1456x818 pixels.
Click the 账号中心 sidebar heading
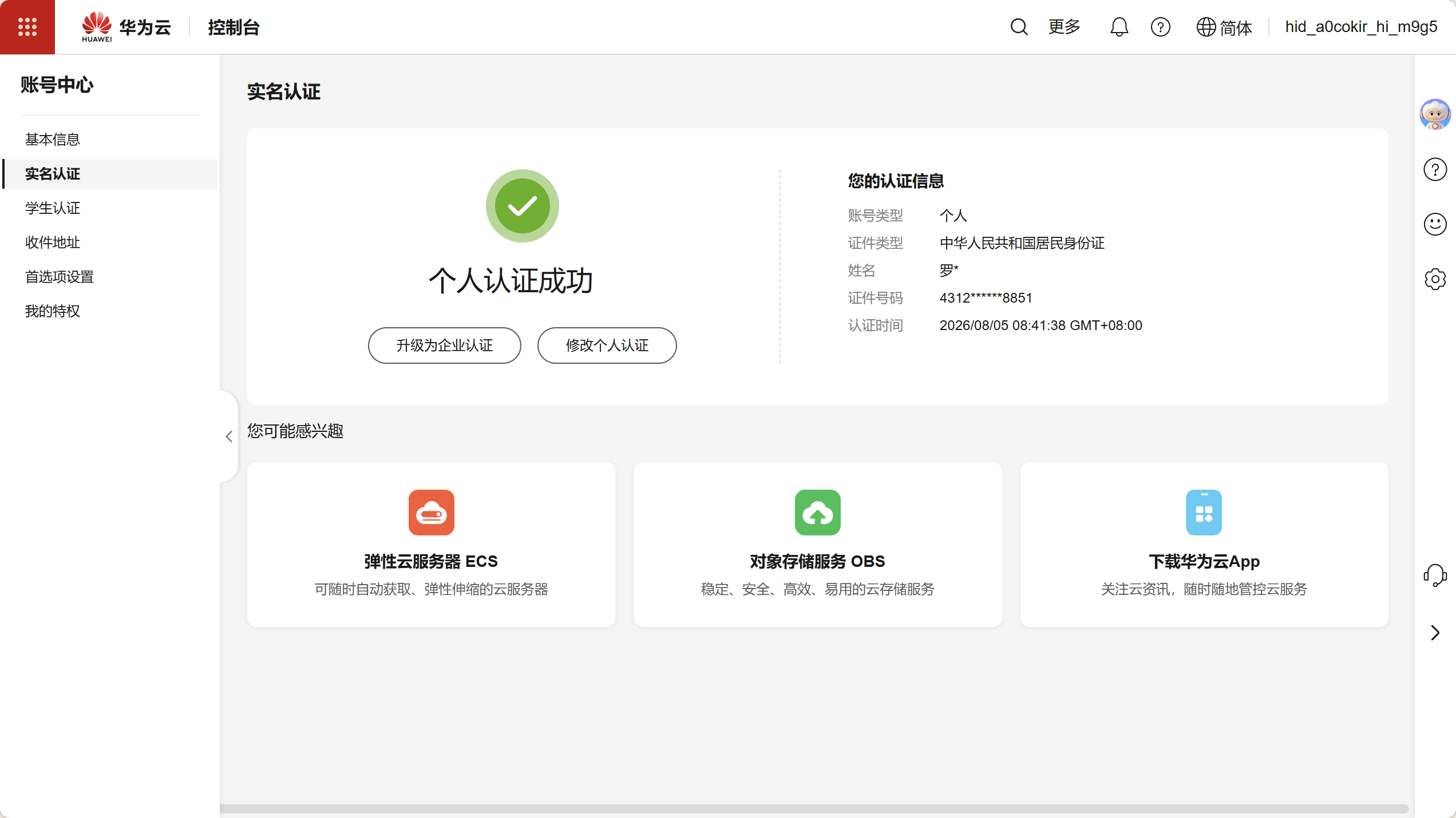(57, 85)
